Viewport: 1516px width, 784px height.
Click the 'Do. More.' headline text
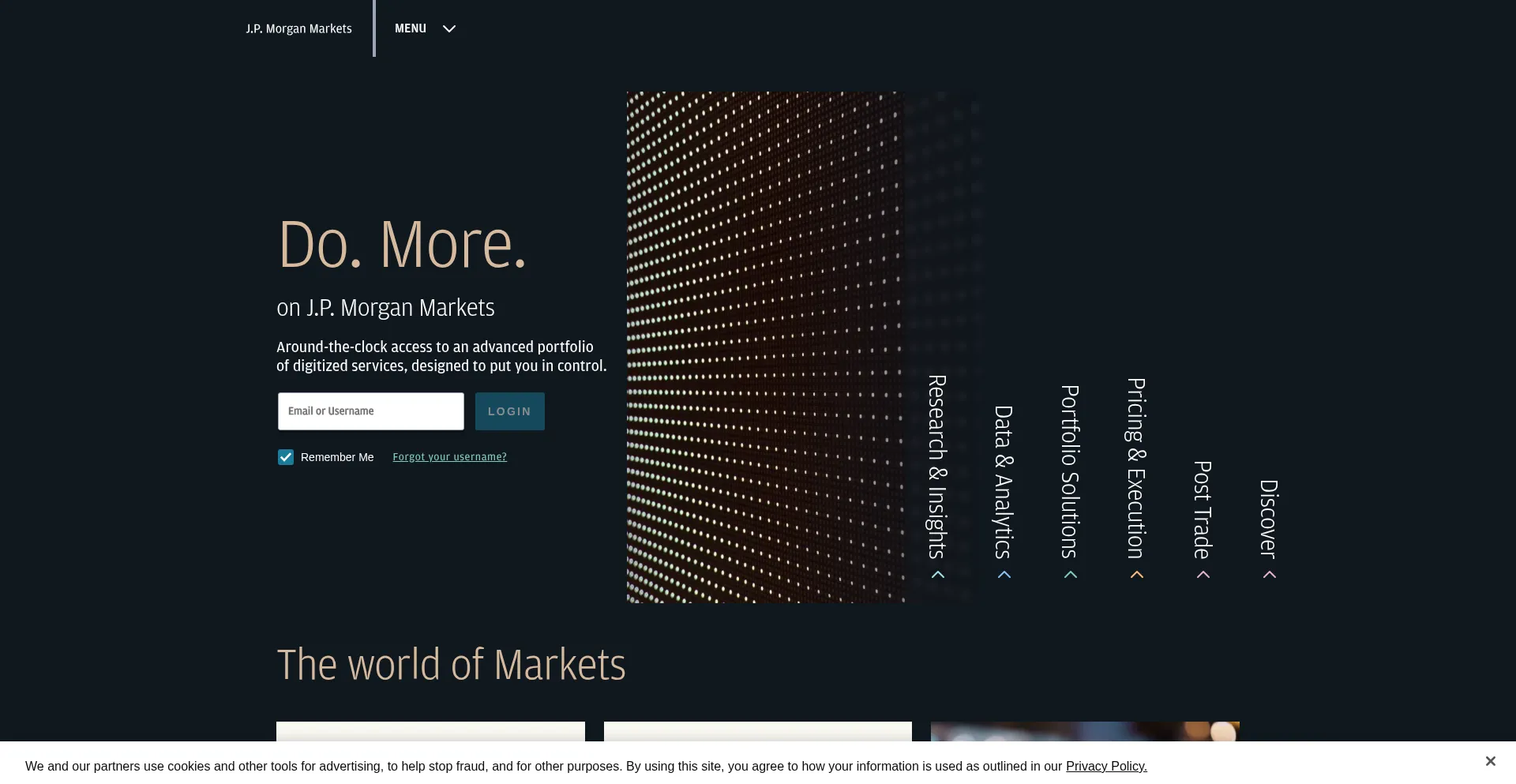pyautogui.click(x=402, y=245)
